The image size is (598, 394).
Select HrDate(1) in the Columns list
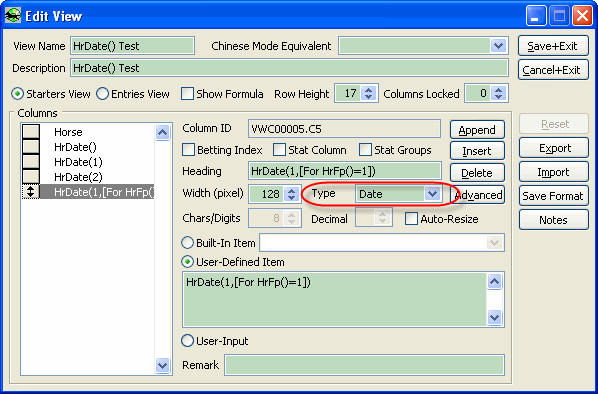click(97, 162)
